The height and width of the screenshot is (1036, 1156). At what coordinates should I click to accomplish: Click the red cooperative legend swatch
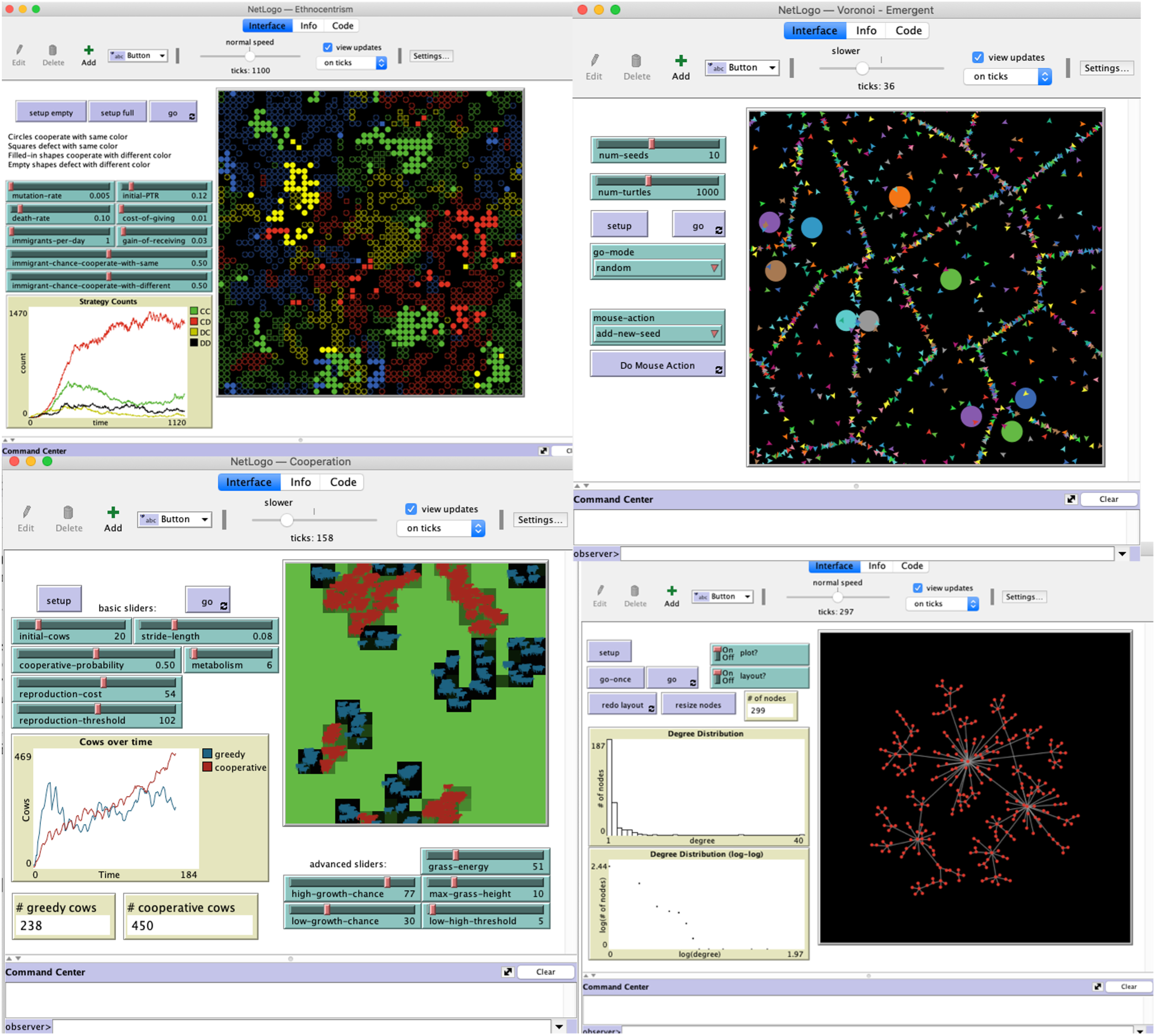pos(207,767)
